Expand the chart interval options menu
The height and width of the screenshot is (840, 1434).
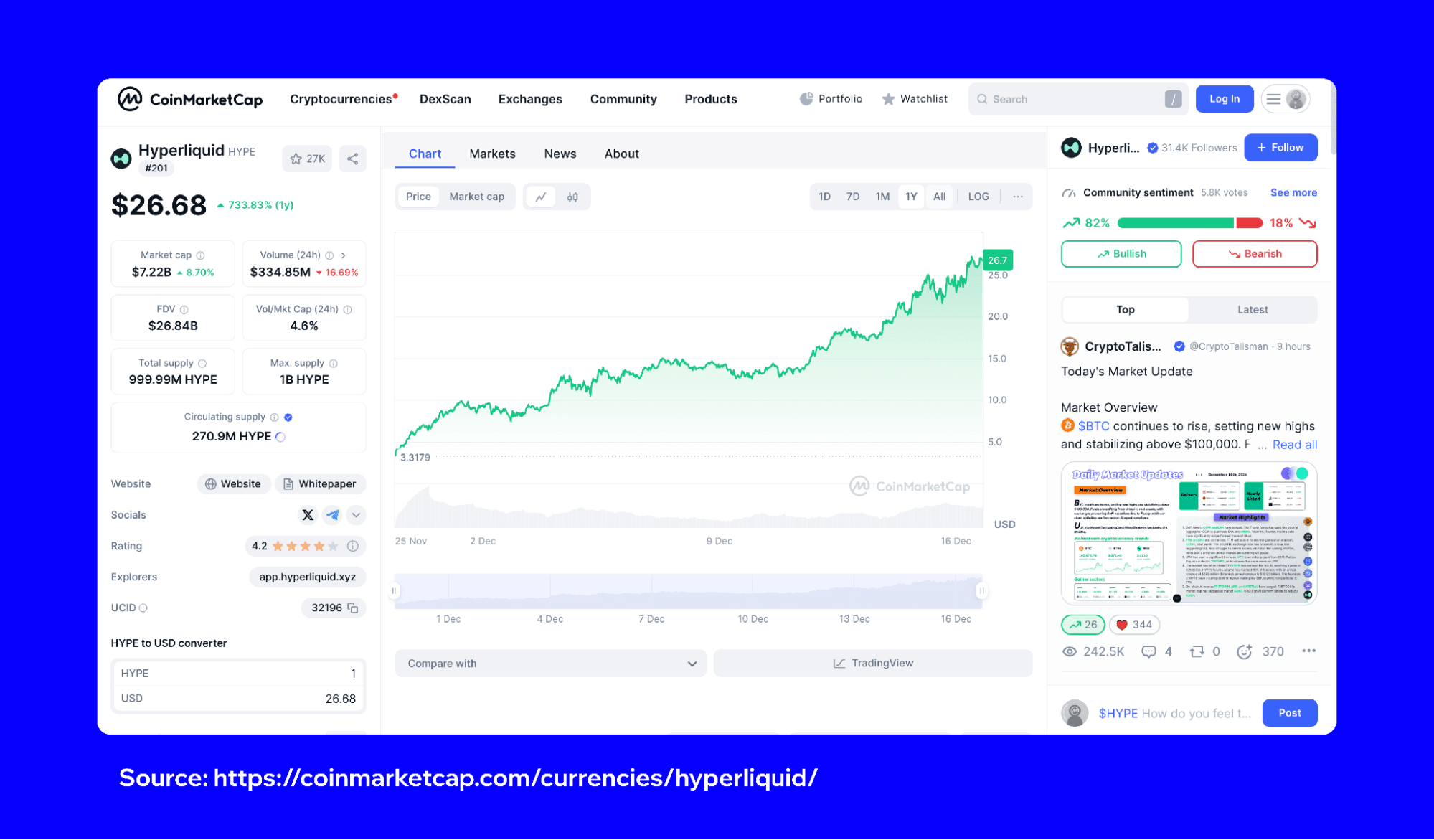[1017, 197]
